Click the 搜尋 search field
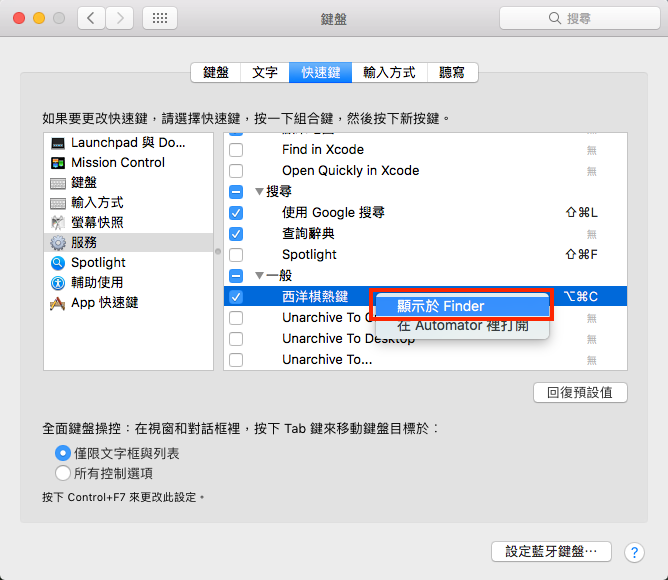 click(580, 18)
